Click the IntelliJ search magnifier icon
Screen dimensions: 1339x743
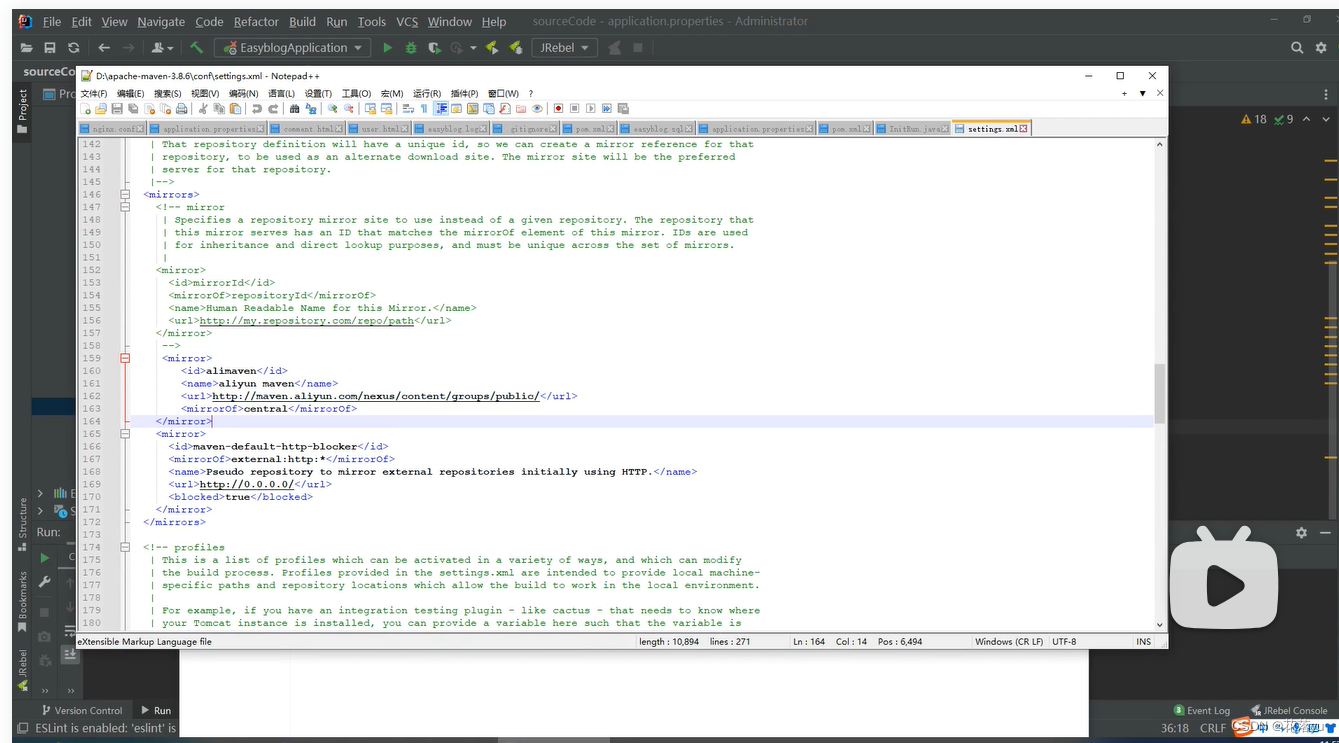tap(1297, 47)
